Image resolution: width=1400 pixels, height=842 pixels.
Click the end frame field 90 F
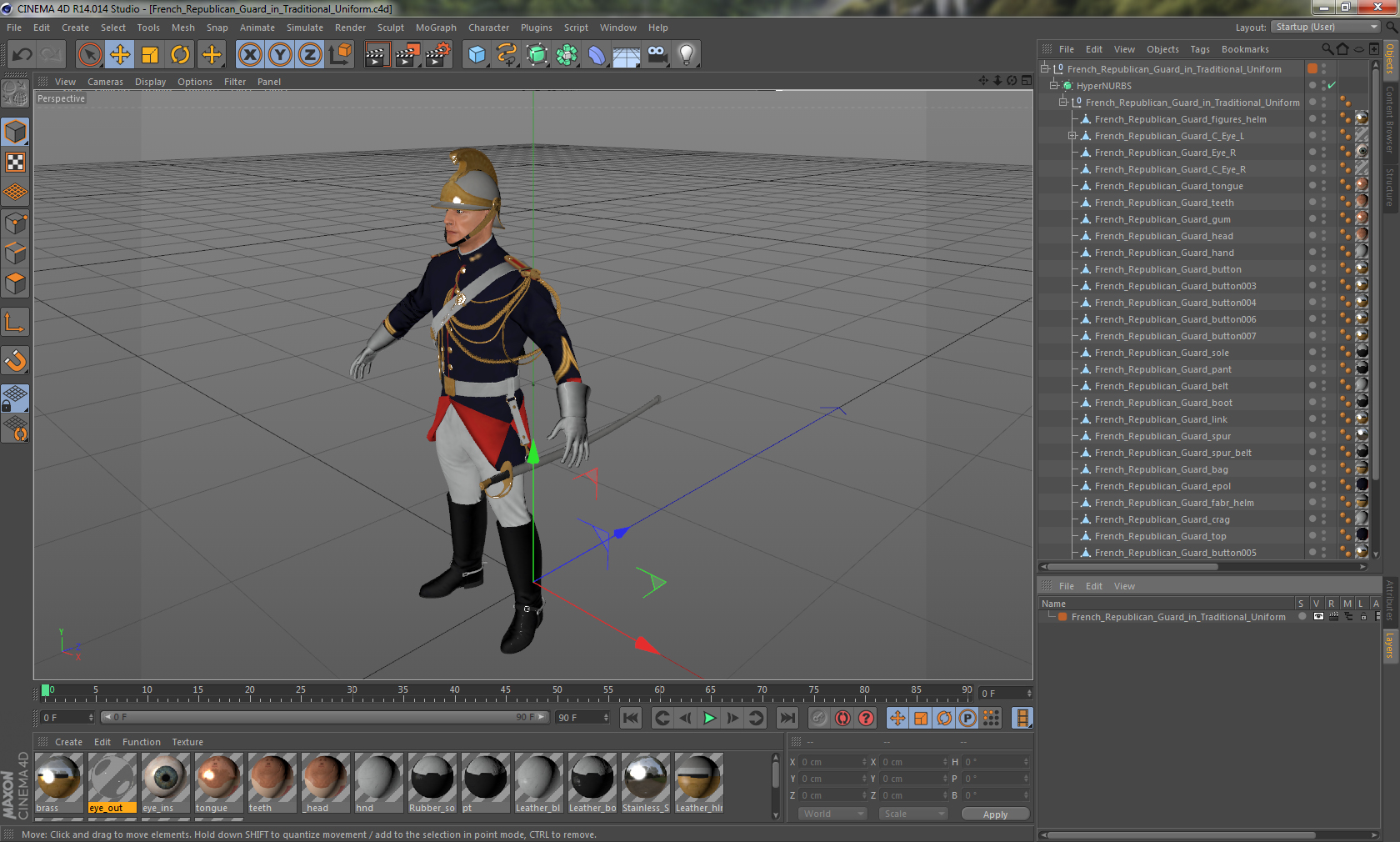click(x=582, y=718)
